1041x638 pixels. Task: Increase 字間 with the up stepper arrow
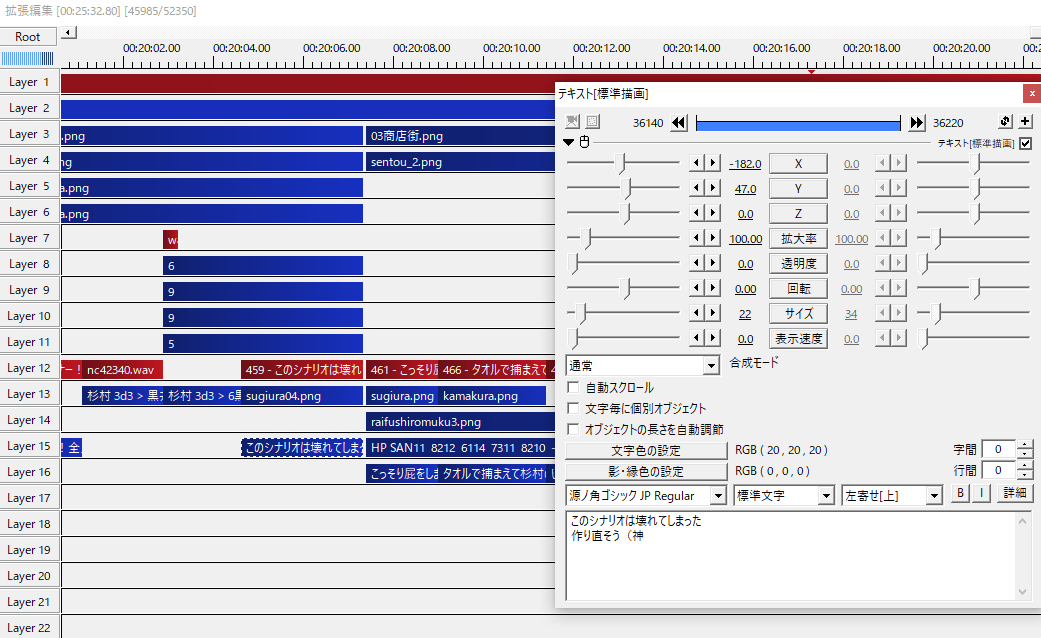[x=1024, y=445]
